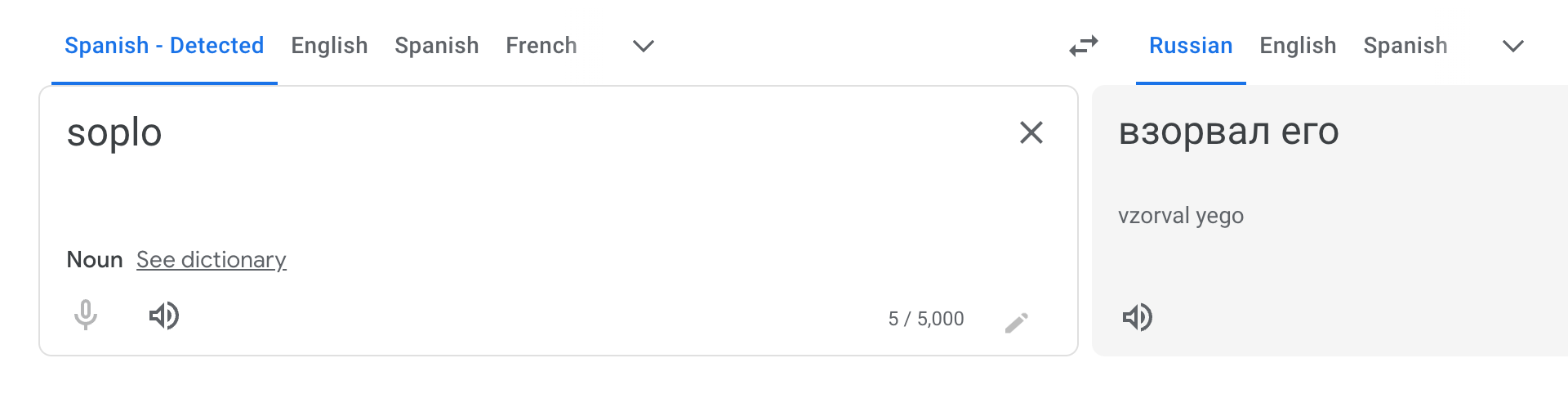Switch source language to English

(329, 46)
